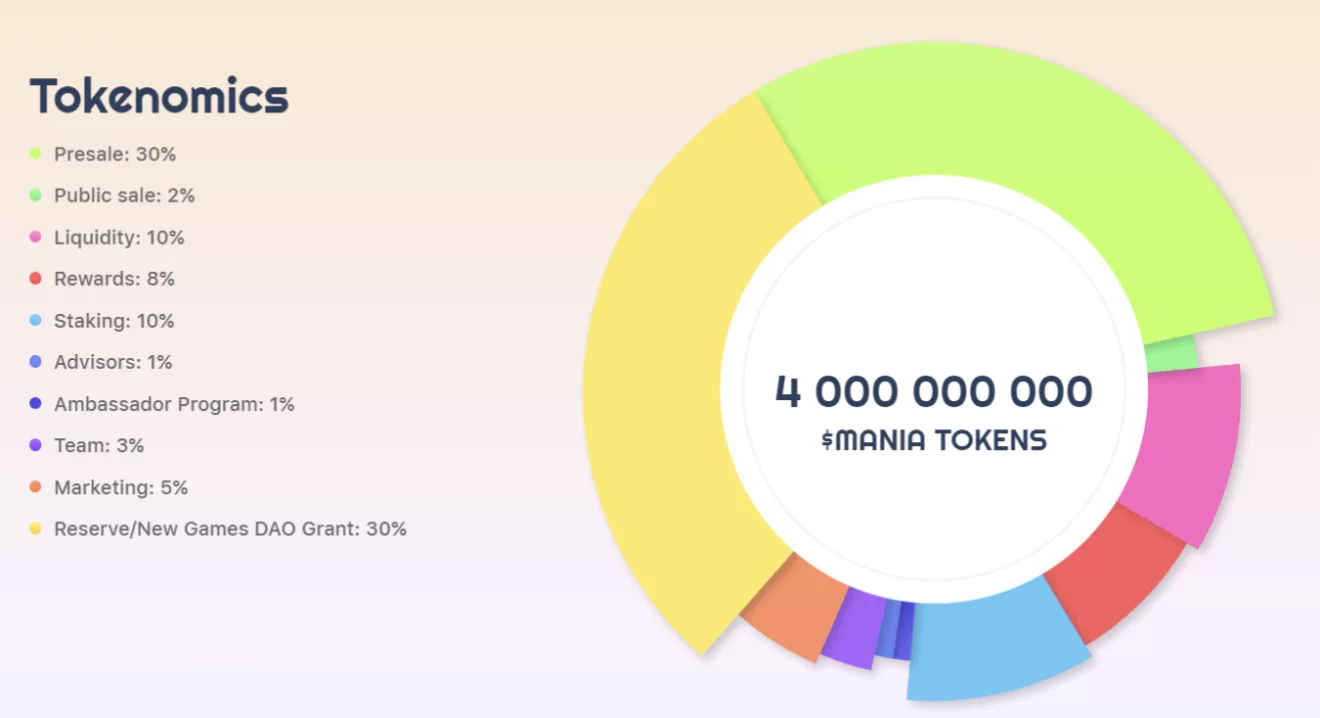Click the purple Team legend dot
1320x718 pixels.
[36, 445]
